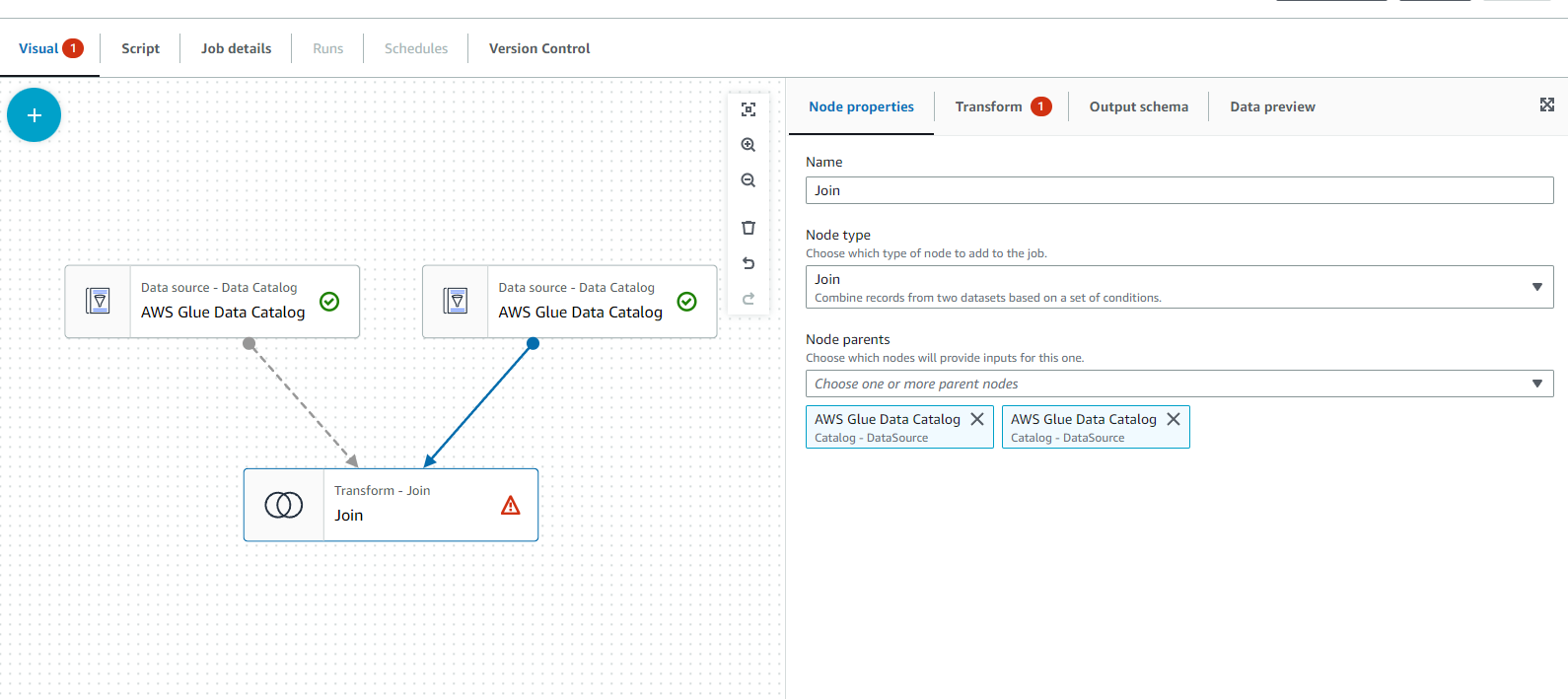This screenshot has width=1568, height=699.
Task: Select the left AWS Glue Data Catalog node
Action: tap(212, 302)
